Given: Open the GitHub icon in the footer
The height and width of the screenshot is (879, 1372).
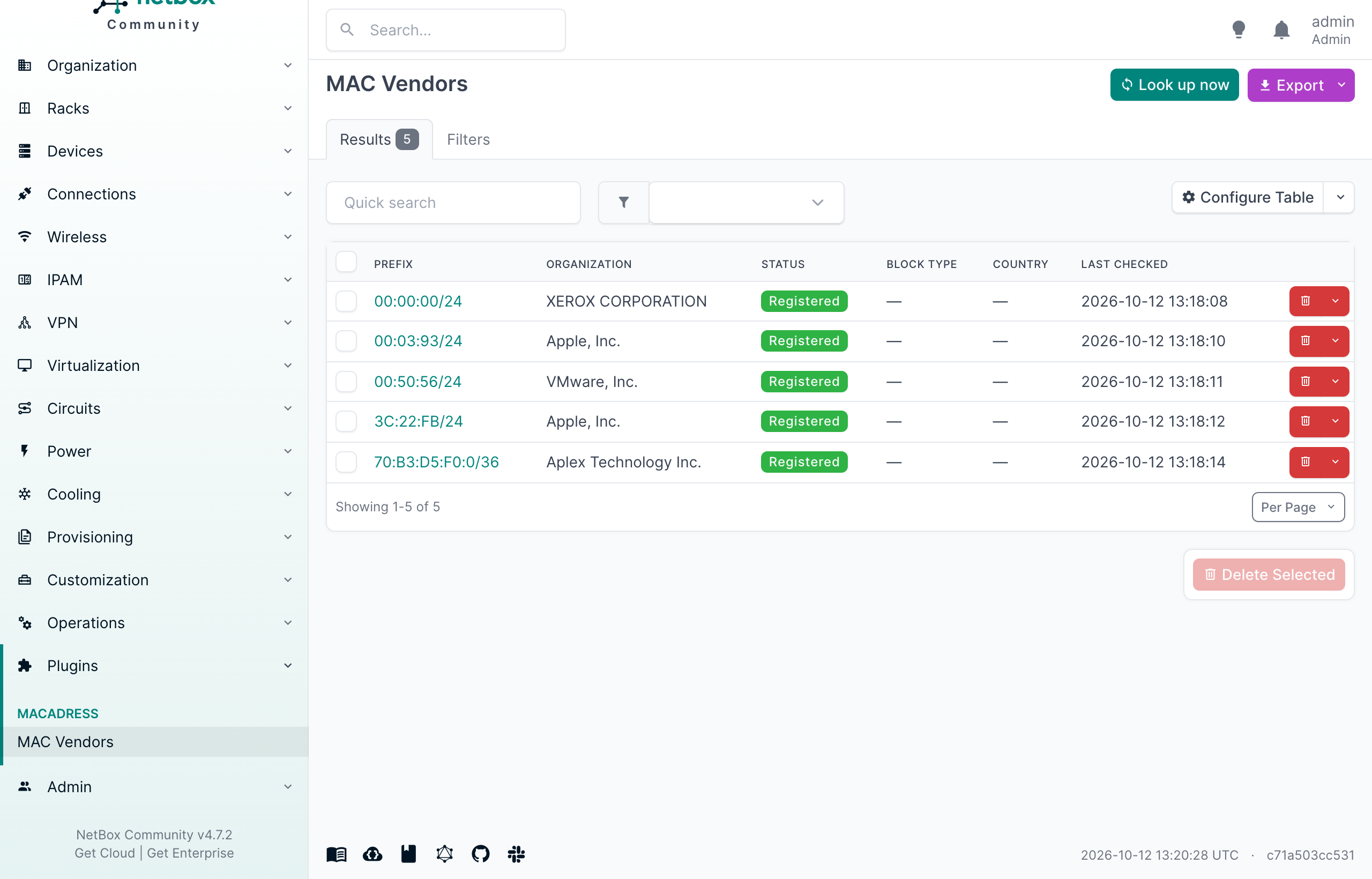Looking at the screenshot, I should click(481, 854).
